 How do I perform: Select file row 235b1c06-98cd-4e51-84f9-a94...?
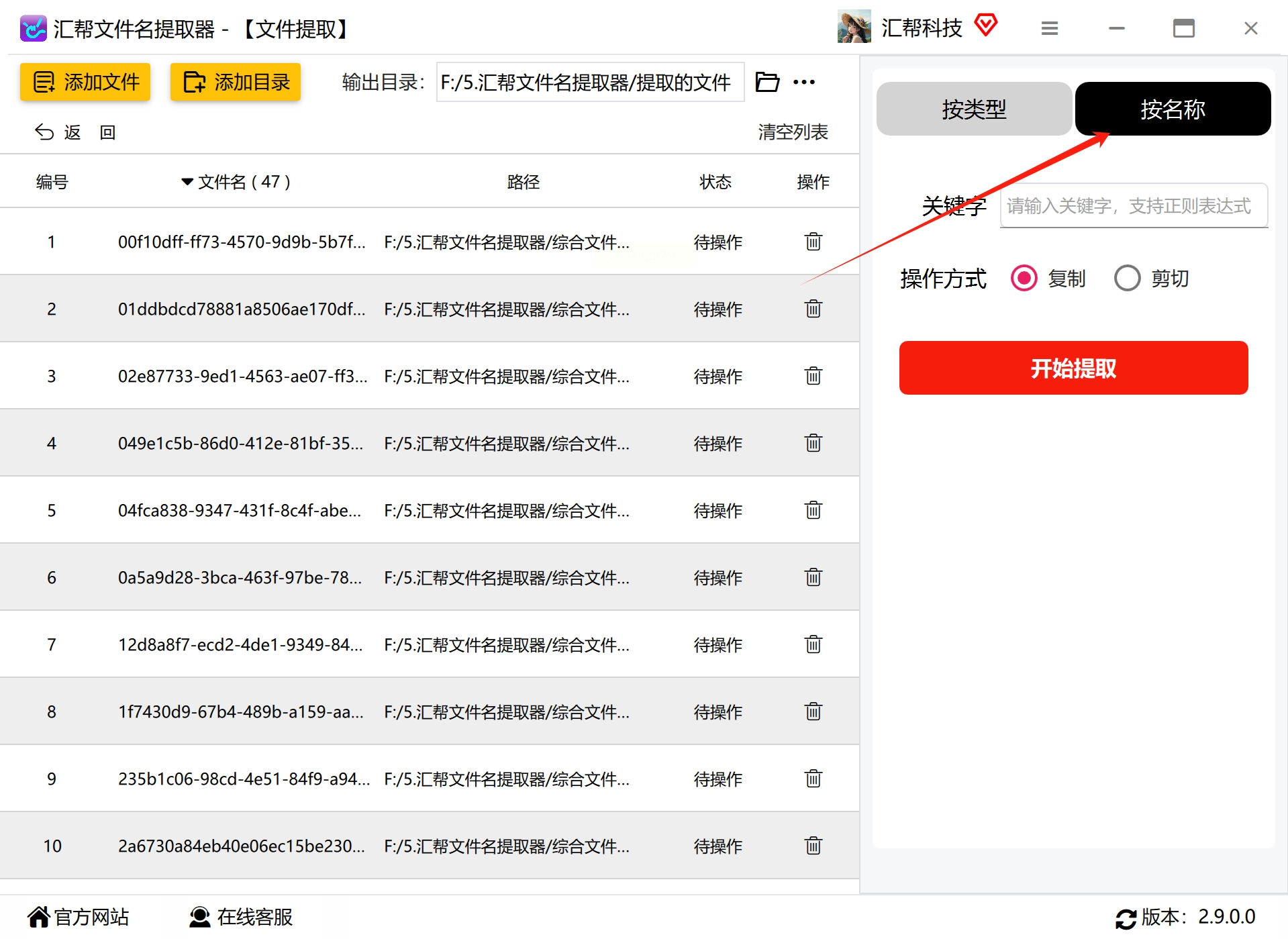coord(430,779)
